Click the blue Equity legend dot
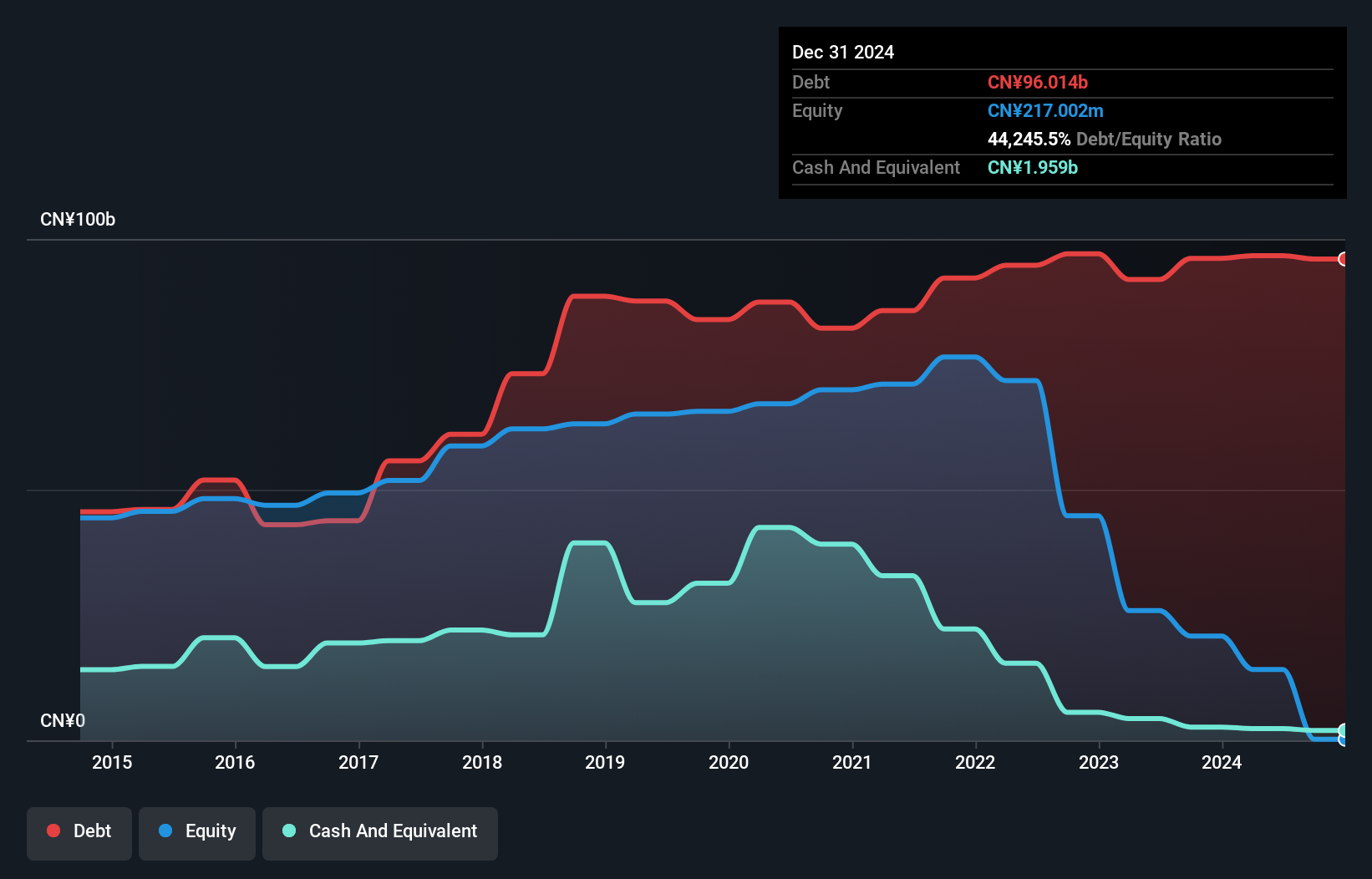Viewport: 1372px width, 879px height. click(165, 831)
